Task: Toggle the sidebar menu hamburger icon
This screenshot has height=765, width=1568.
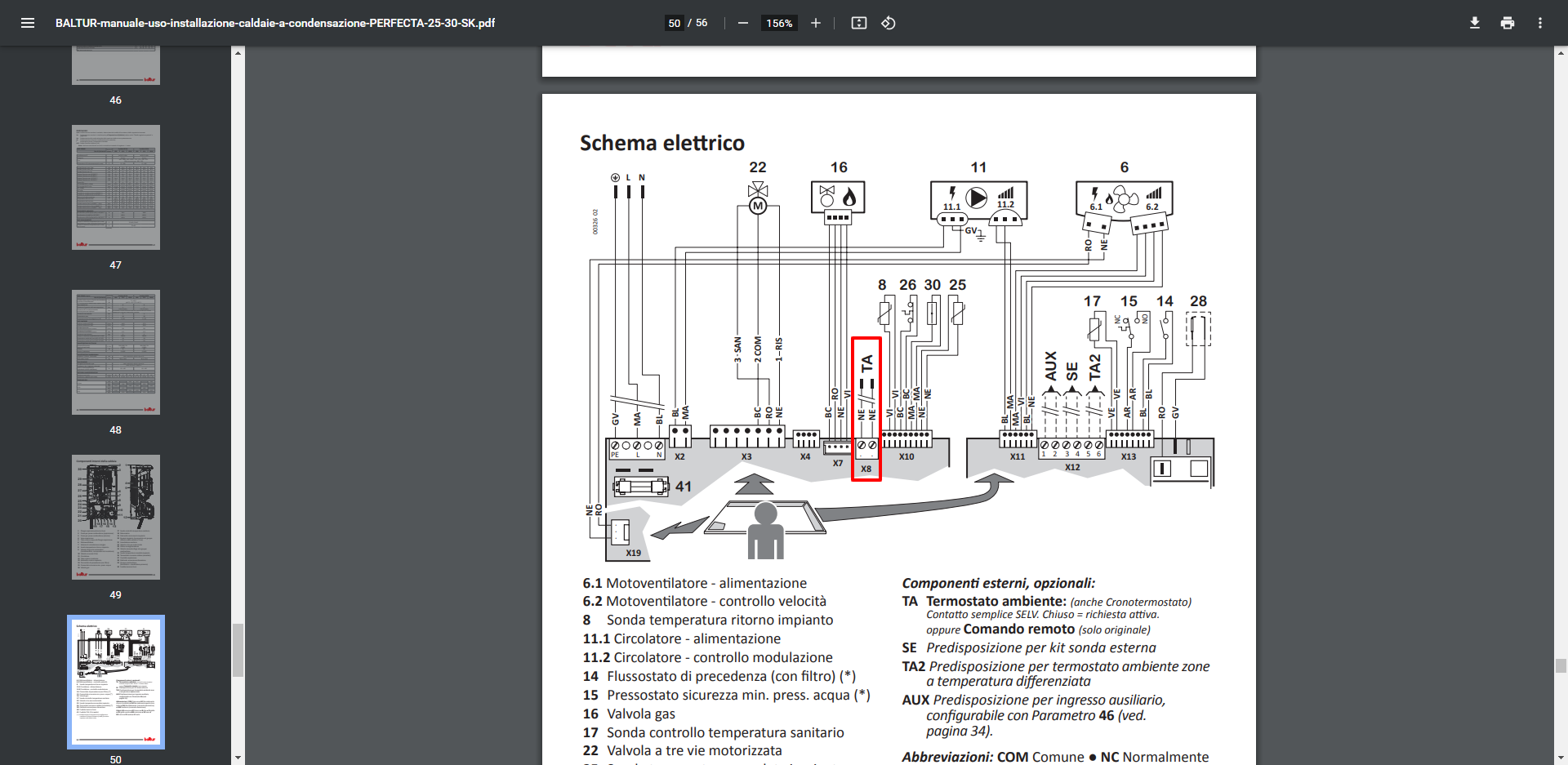Action: (28, 23)
